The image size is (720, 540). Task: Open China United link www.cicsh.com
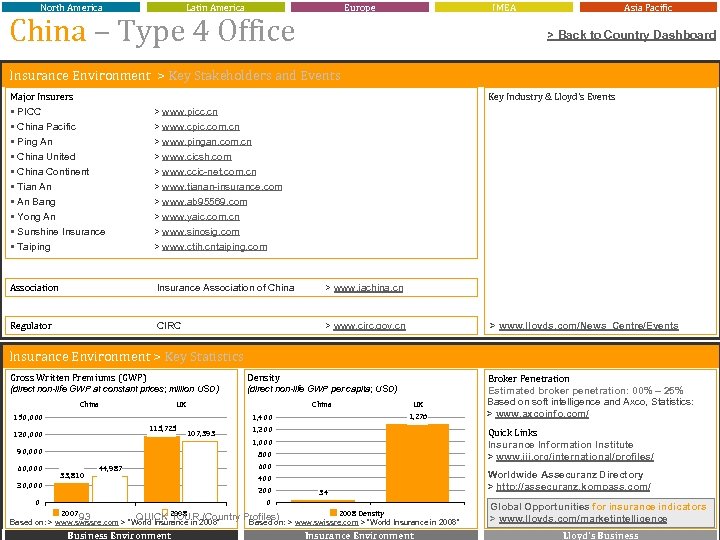tap(197, 157)
